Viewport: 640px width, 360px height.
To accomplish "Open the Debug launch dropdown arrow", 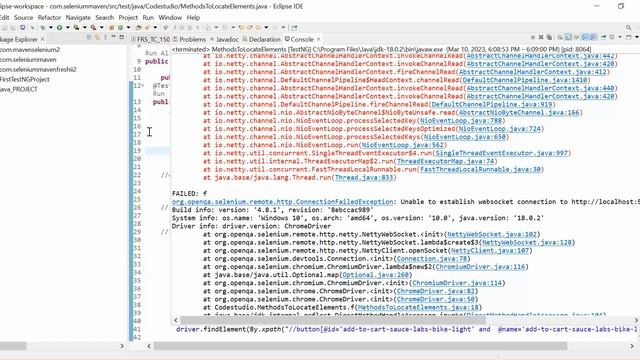I will coord(51,27).
